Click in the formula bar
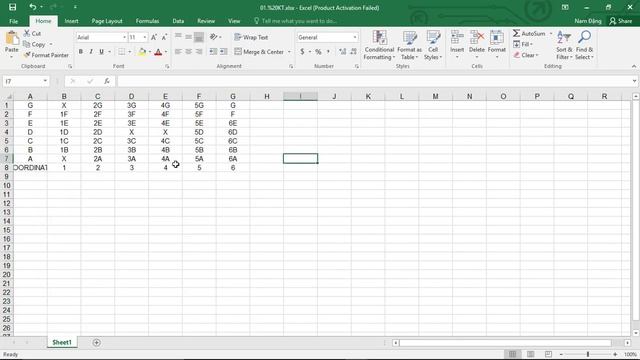 coord(375,81)
